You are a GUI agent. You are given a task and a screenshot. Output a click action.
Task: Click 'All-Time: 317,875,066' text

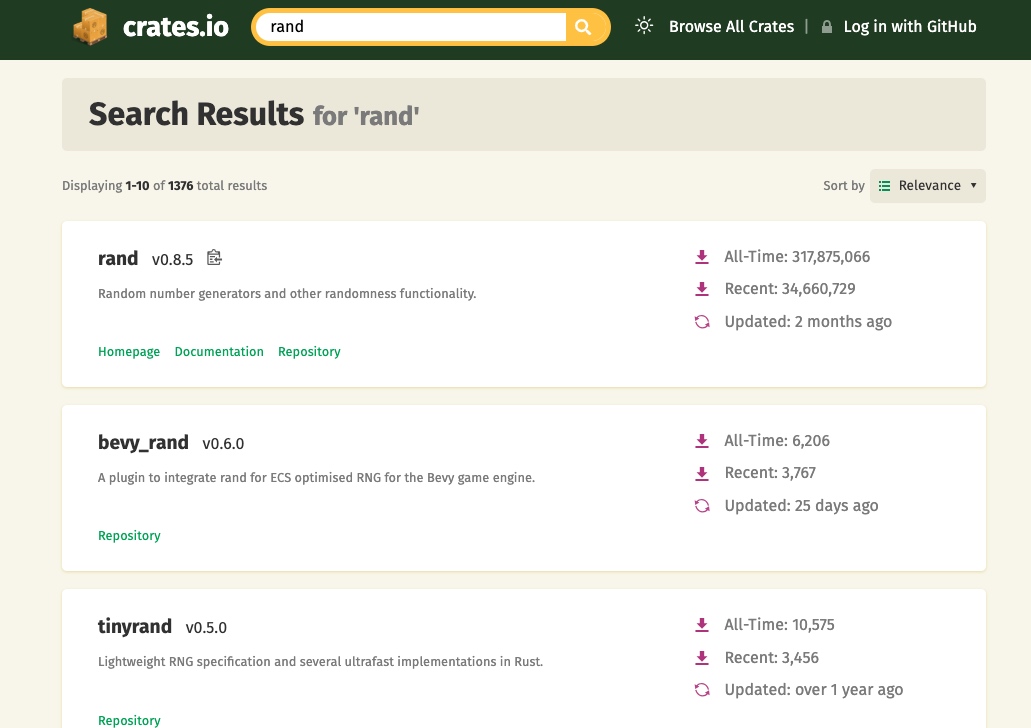click(797, 257)
